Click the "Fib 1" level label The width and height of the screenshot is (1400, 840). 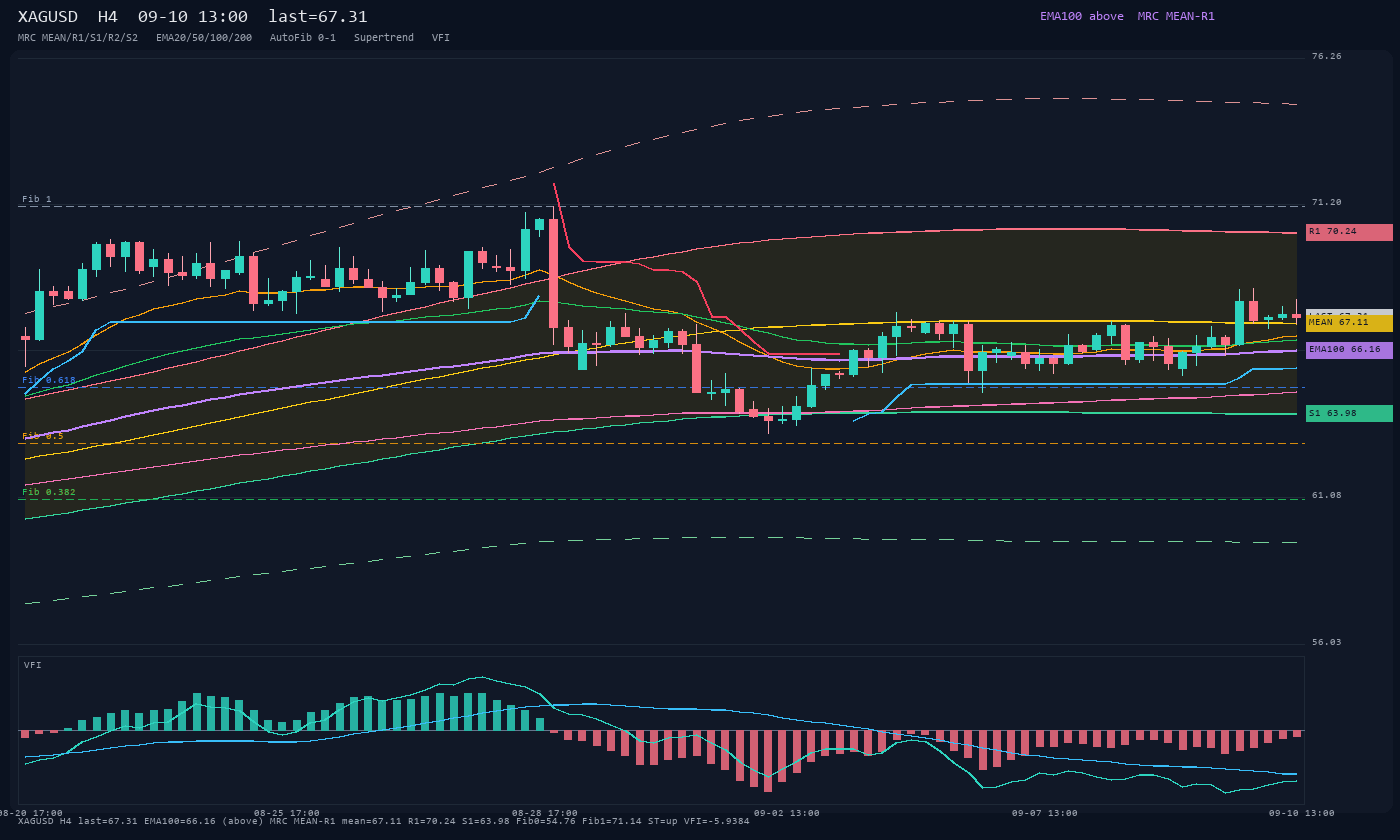pos(37,199)
